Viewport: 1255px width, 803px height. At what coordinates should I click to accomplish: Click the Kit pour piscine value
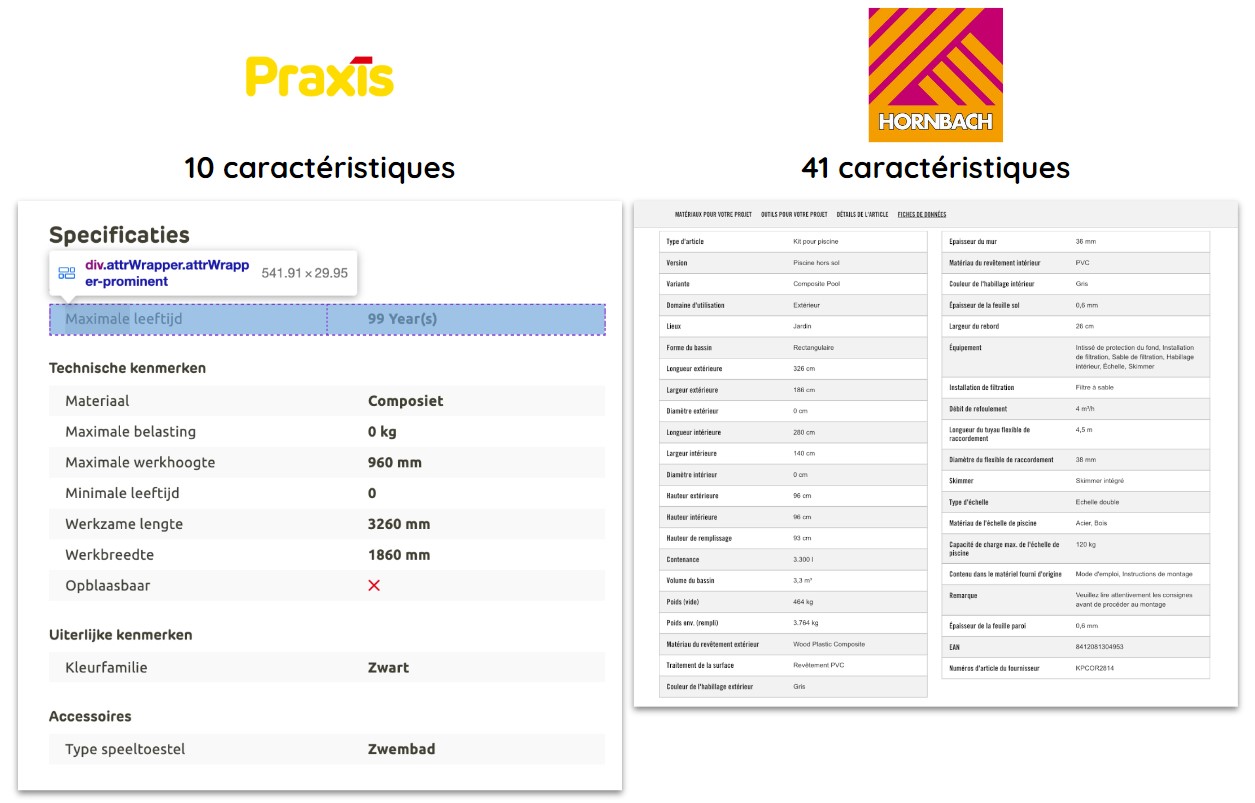814,242
